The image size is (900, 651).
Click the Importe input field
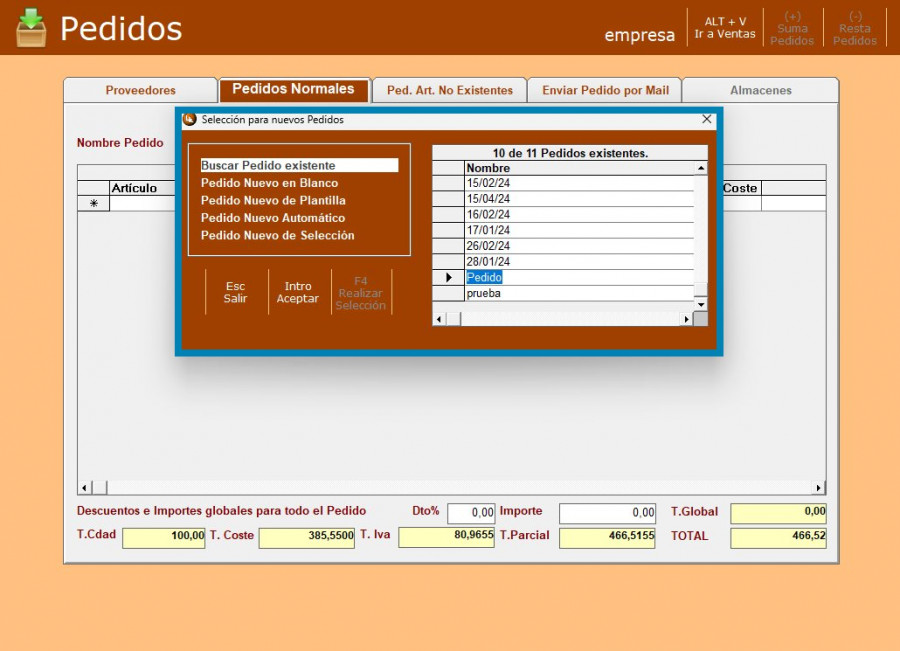[607, 513]
